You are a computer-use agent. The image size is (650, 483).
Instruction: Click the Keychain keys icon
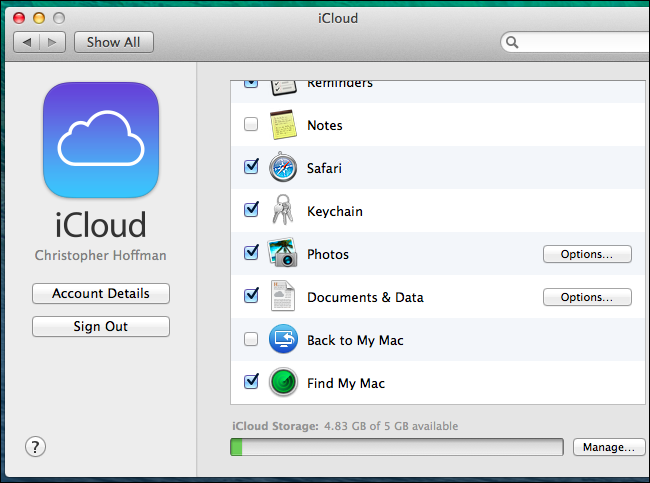click(283, 210)
